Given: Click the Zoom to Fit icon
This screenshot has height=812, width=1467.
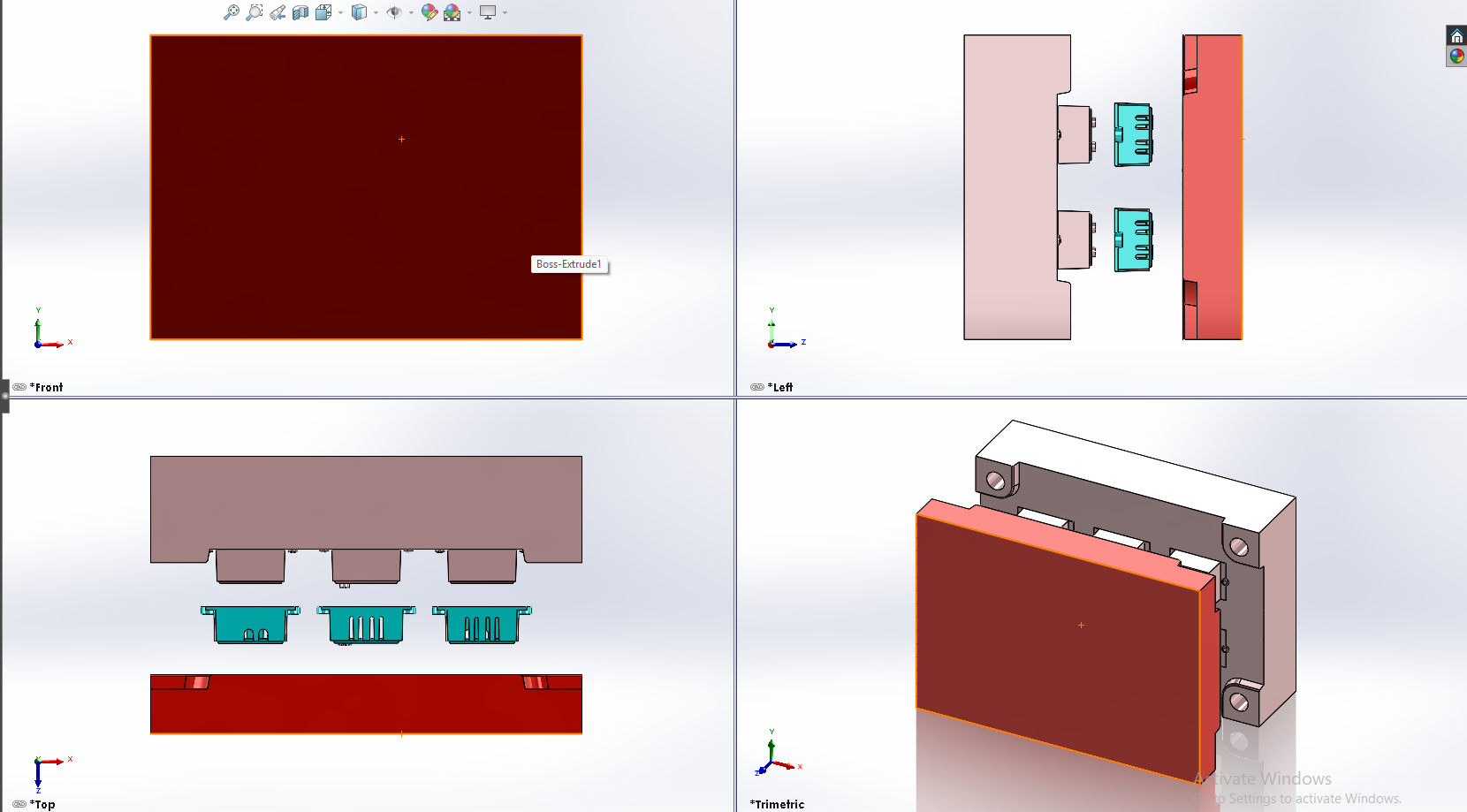Looking at the screenshot, I should click(x=232, y=12).
